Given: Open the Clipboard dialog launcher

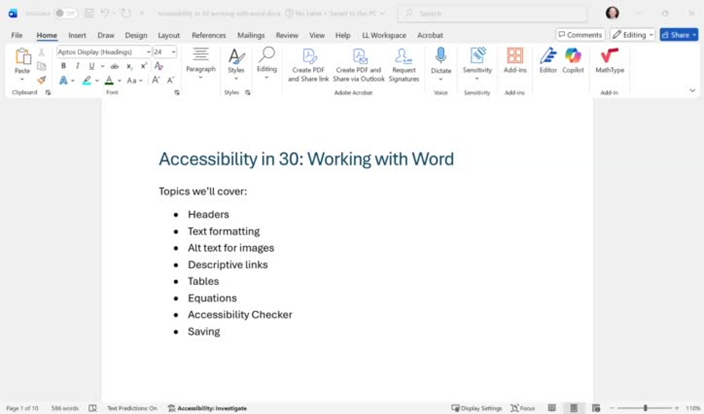Looking at the screenshot, I should (48, 92).
